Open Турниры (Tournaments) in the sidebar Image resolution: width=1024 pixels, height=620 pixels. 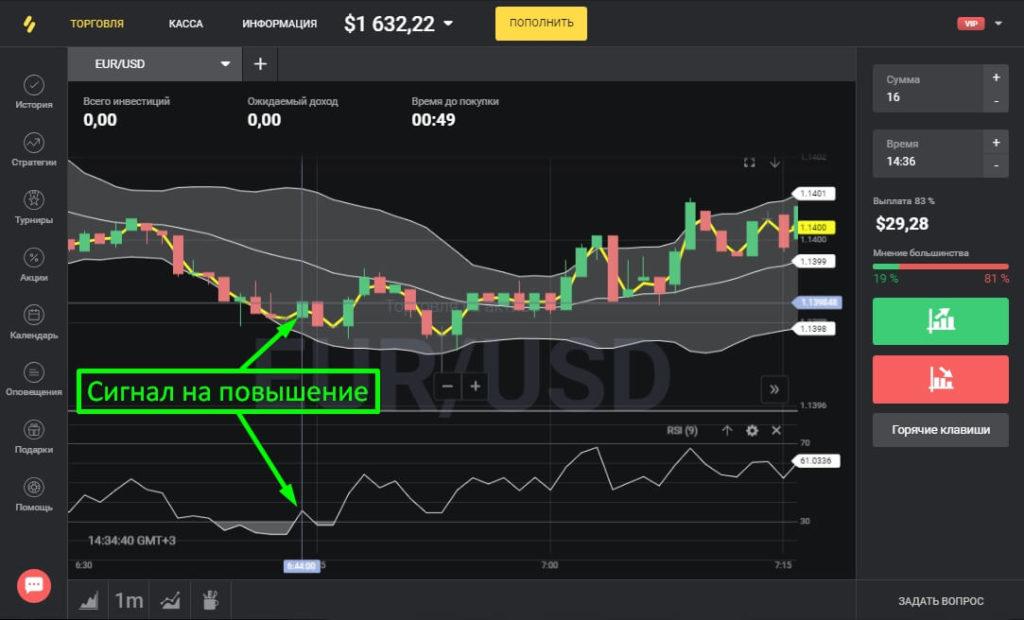point(34,206)
